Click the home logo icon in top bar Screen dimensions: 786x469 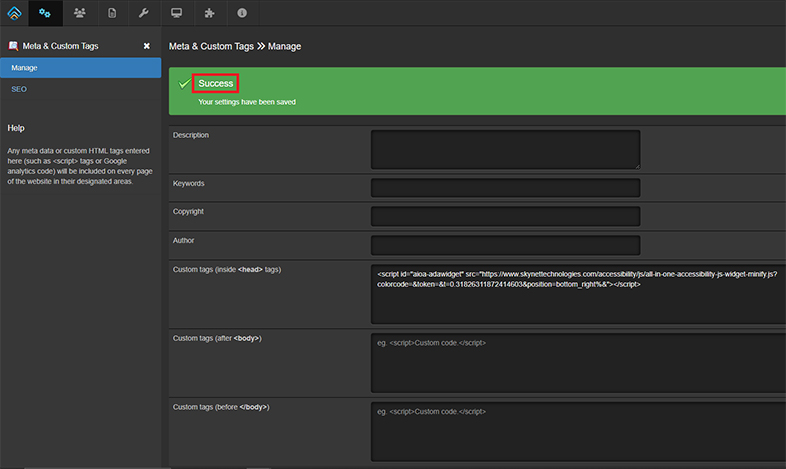tap(14, 13)
